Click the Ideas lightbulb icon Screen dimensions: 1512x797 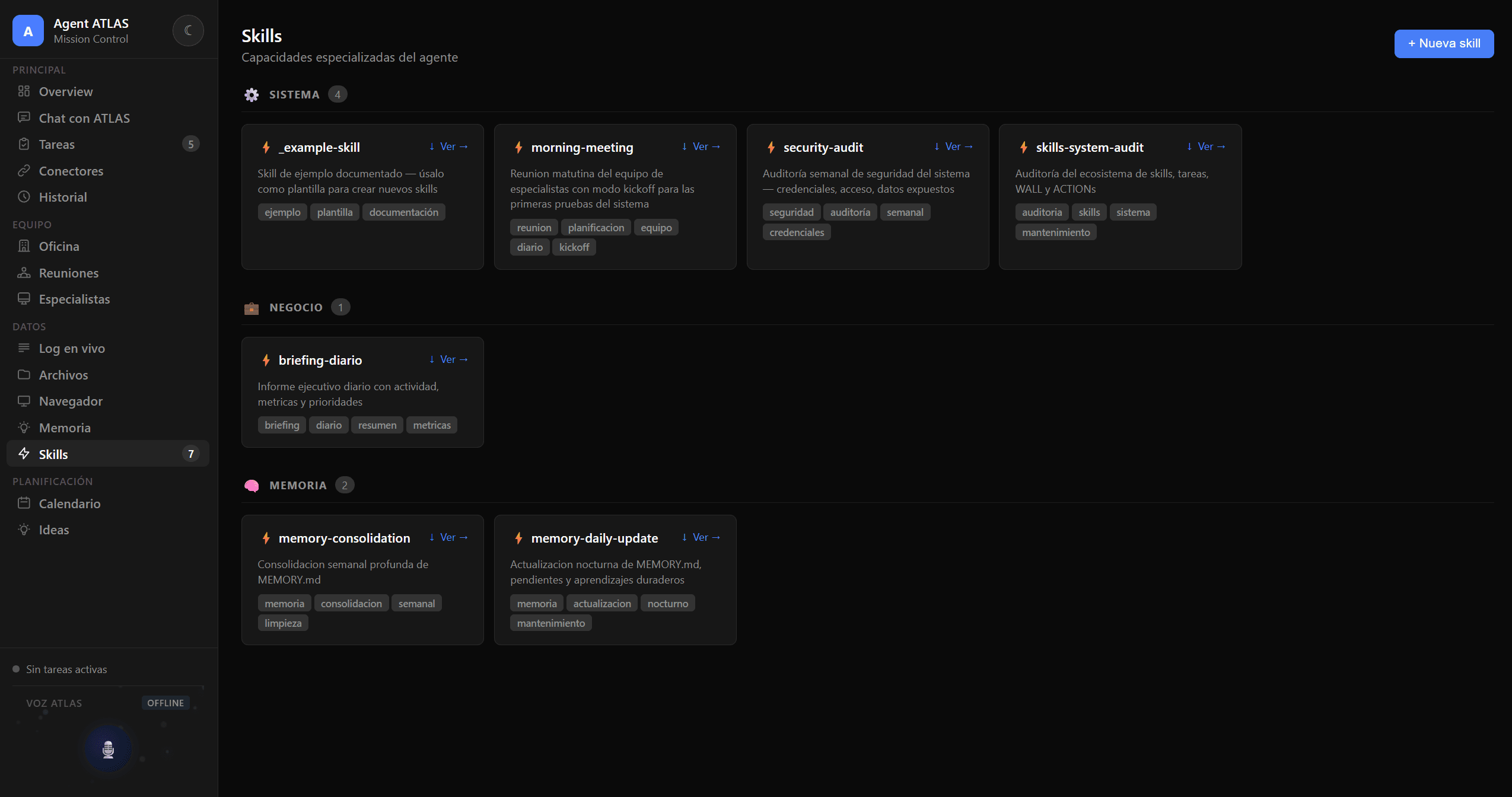[x=24, y=530]
